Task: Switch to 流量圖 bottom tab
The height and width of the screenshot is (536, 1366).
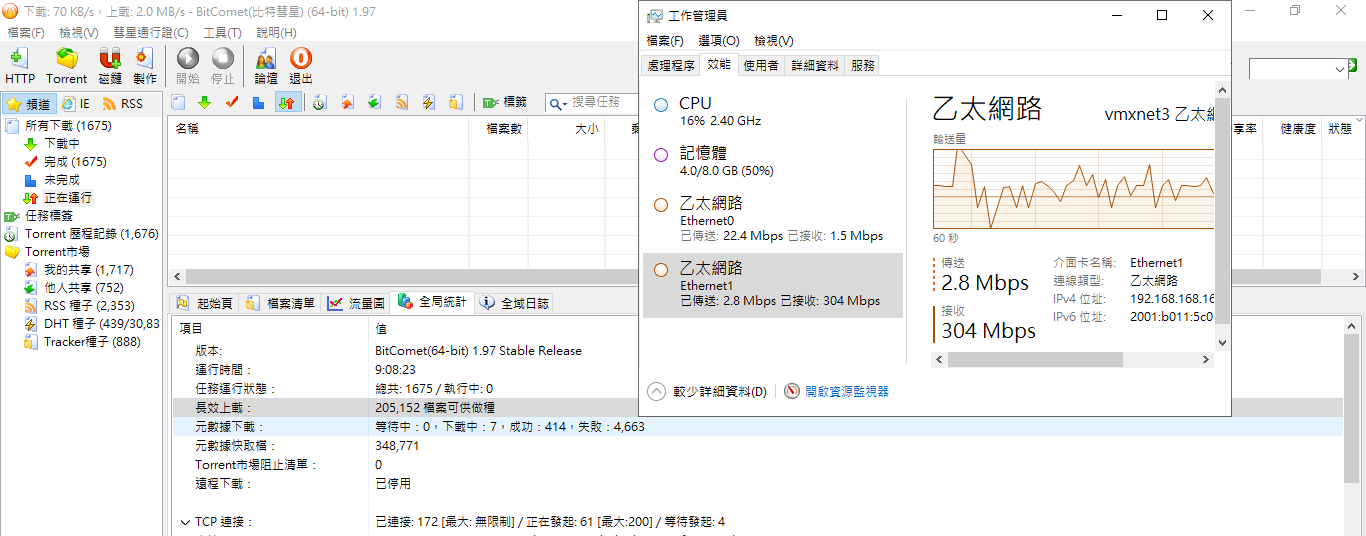Action: (x=356, y=303)
